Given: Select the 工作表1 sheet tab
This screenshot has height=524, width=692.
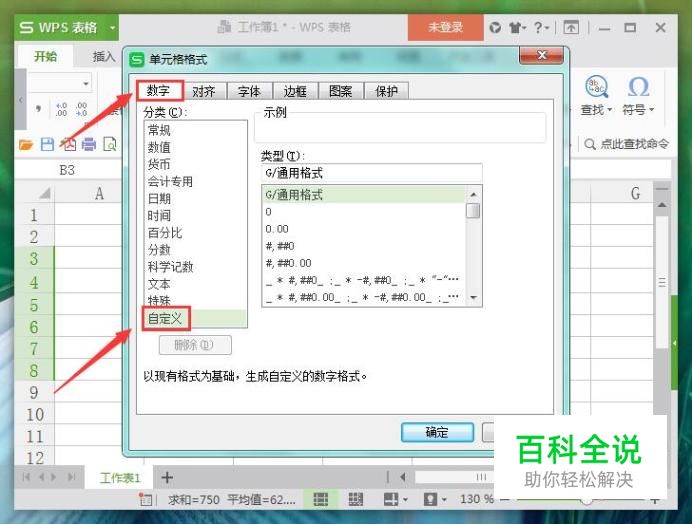Looking at the screenshot, I should point(120,478).
